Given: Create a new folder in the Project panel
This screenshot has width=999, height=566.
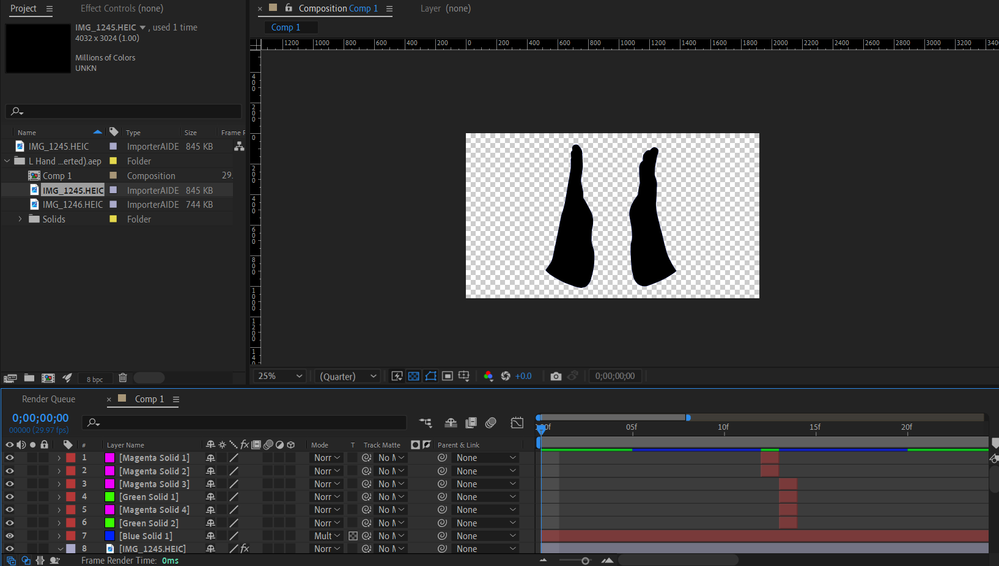Looking at the screenshot, I should pos(29,378).
